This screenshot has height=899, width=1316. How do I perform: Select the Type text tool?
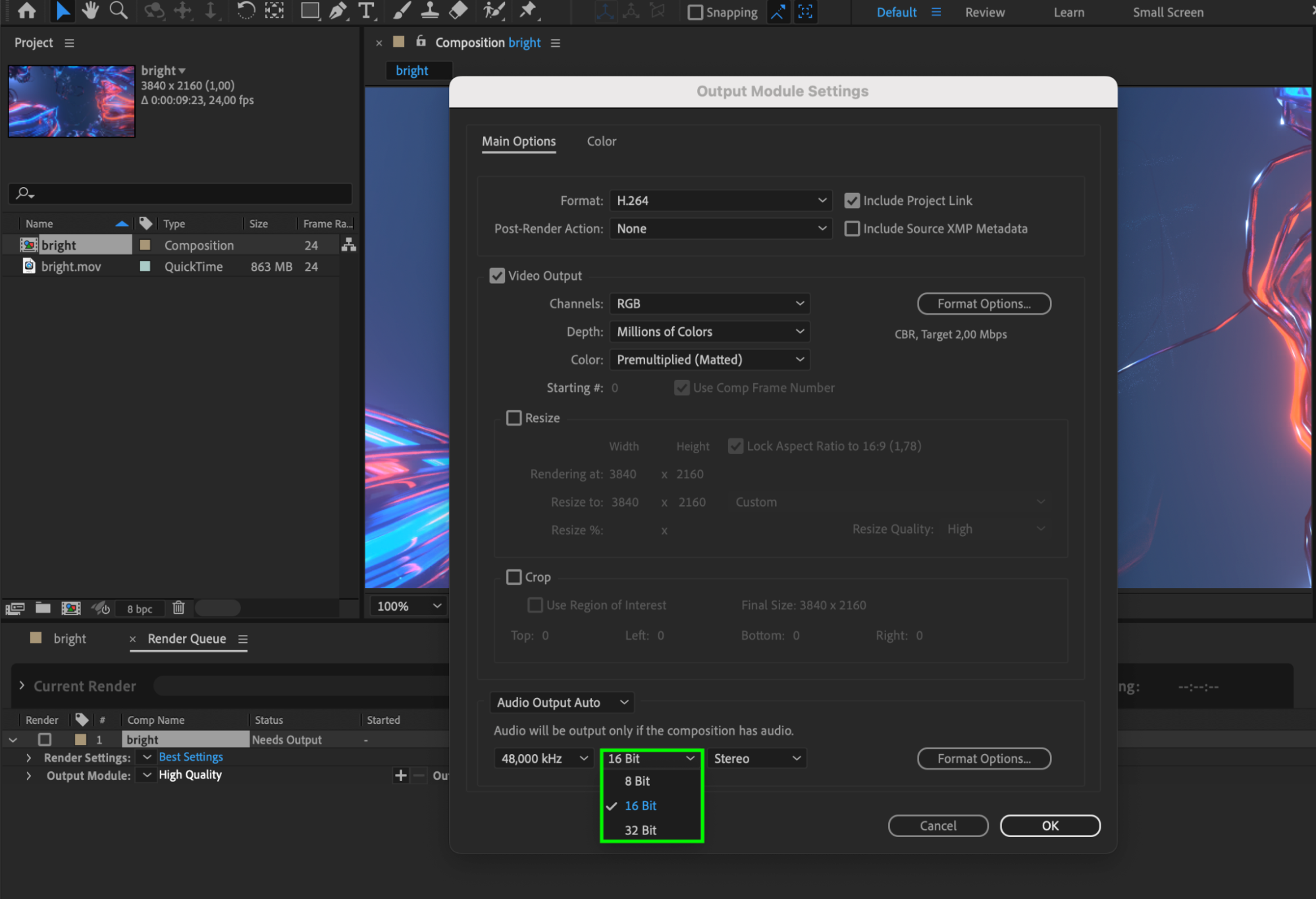tap(366, 11)
